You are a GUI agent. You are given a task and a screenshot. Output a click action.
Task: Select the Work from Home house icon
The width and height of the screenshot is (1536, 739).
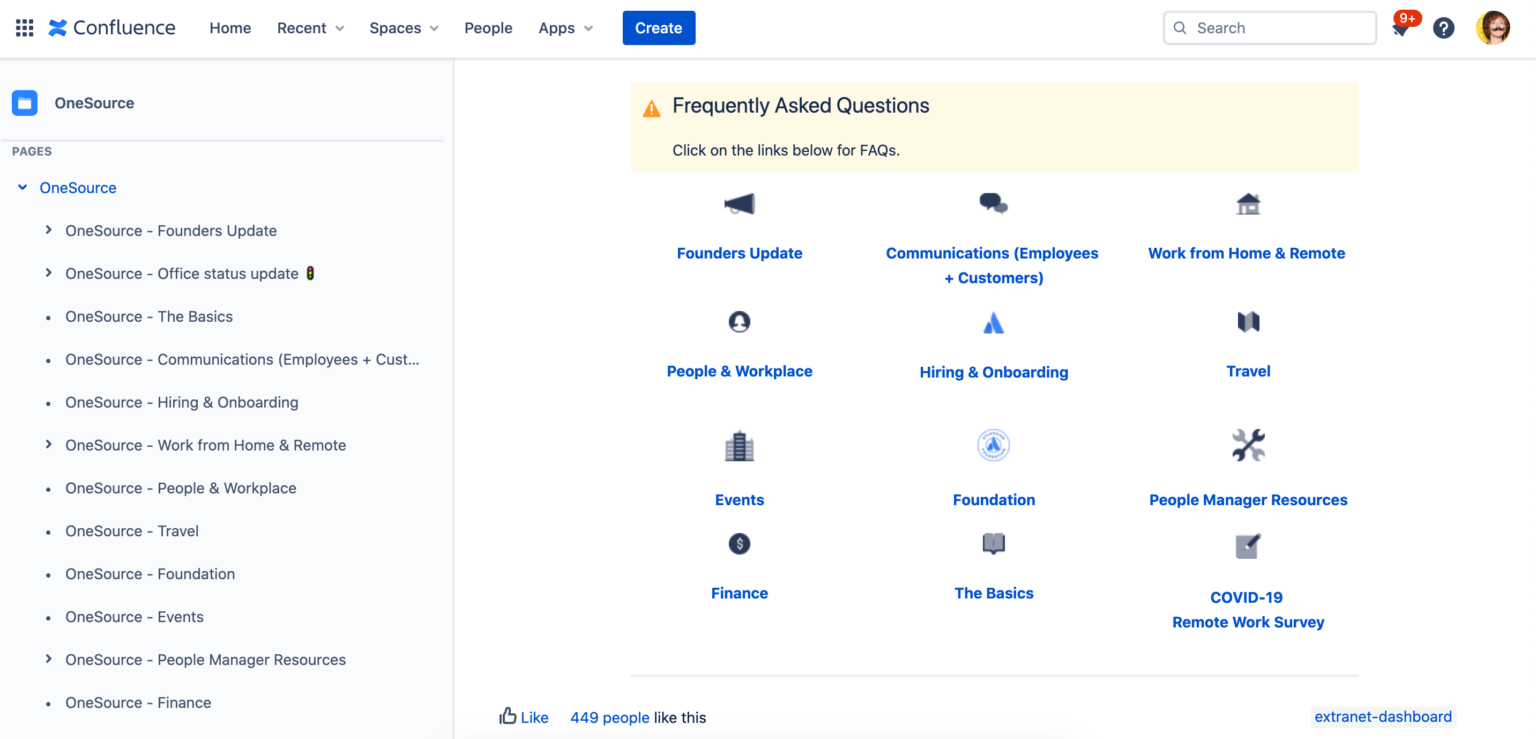1247,203
